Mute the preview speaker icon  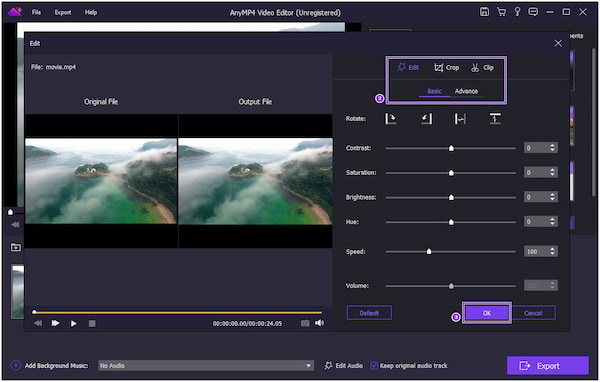(319, 323)
